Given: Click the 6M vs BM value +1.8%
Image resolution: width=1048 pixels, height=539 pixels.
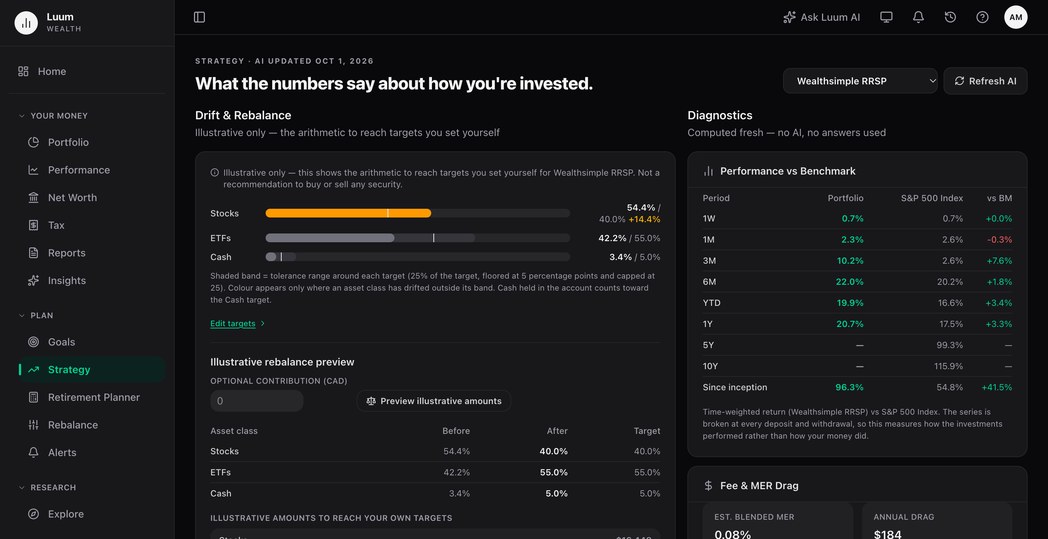Looking at the screenshot, I should tap(1000, 282).
